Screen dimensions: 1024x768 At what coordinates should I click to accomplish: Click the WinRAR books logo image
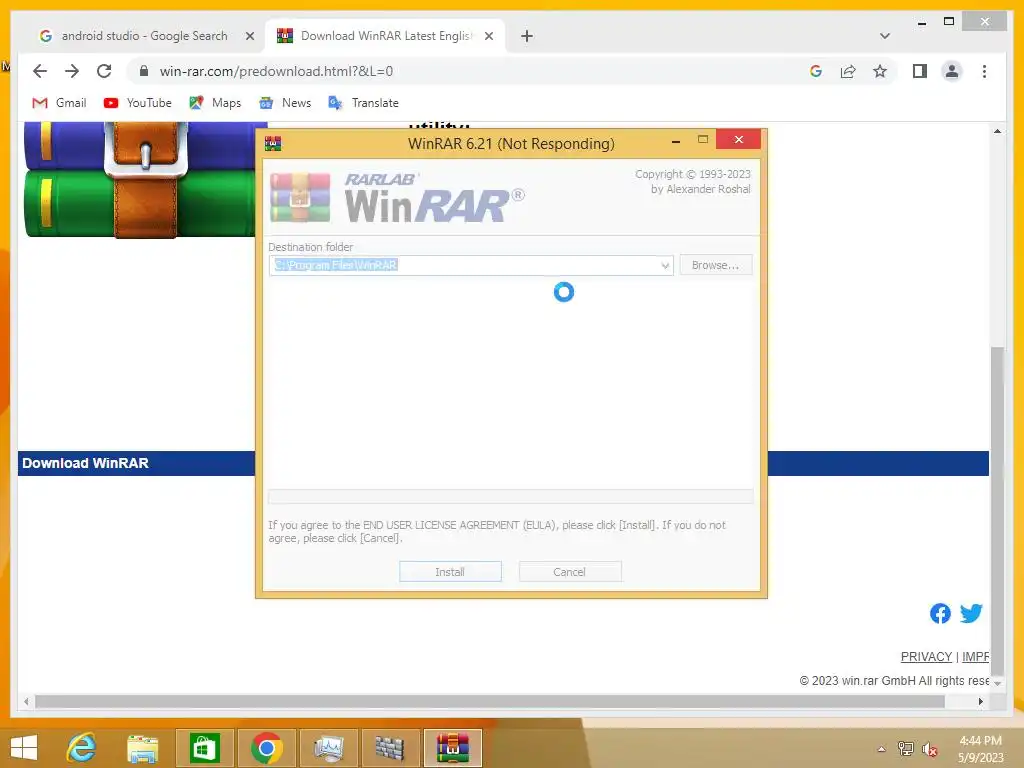click(140, 180)
